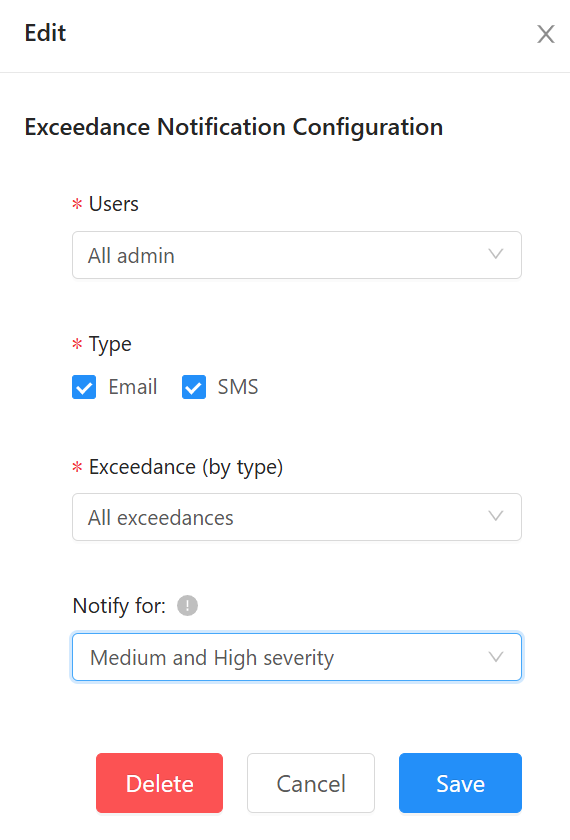The image size is (570, 840).
Task: Click the Exceedance (by type) field label
Action: coord(186,468)
